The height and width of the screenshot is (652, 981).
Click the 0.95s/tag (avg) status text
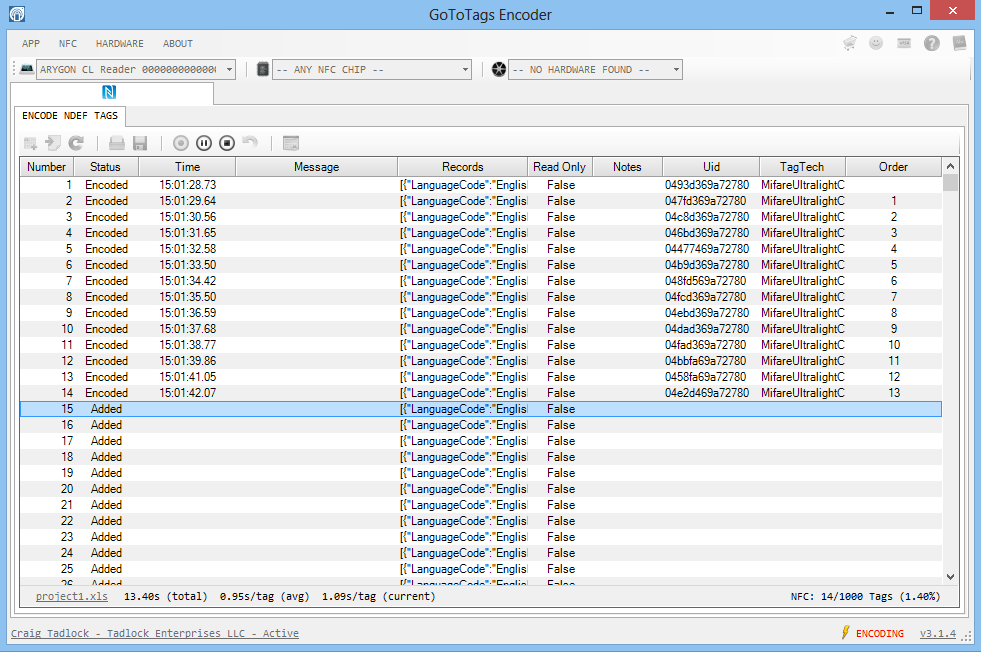tap(265, 596)
